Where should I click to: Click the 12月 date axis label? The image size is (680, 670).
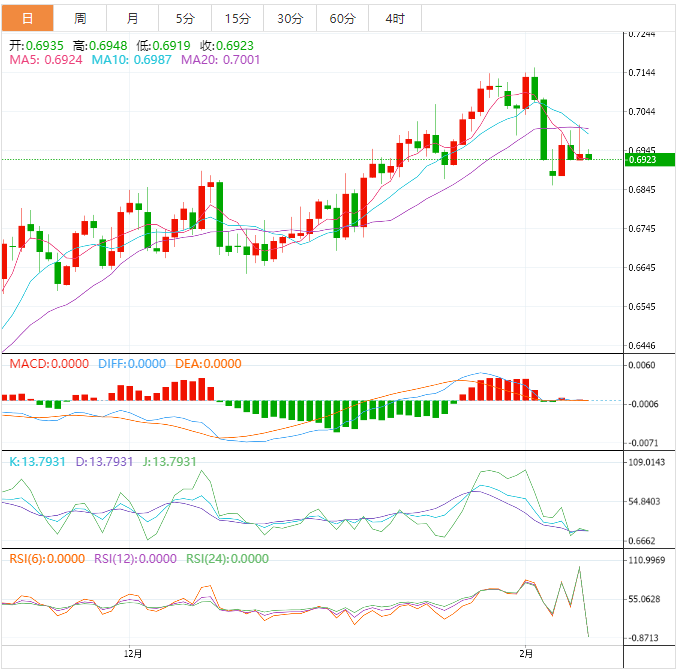132,654
